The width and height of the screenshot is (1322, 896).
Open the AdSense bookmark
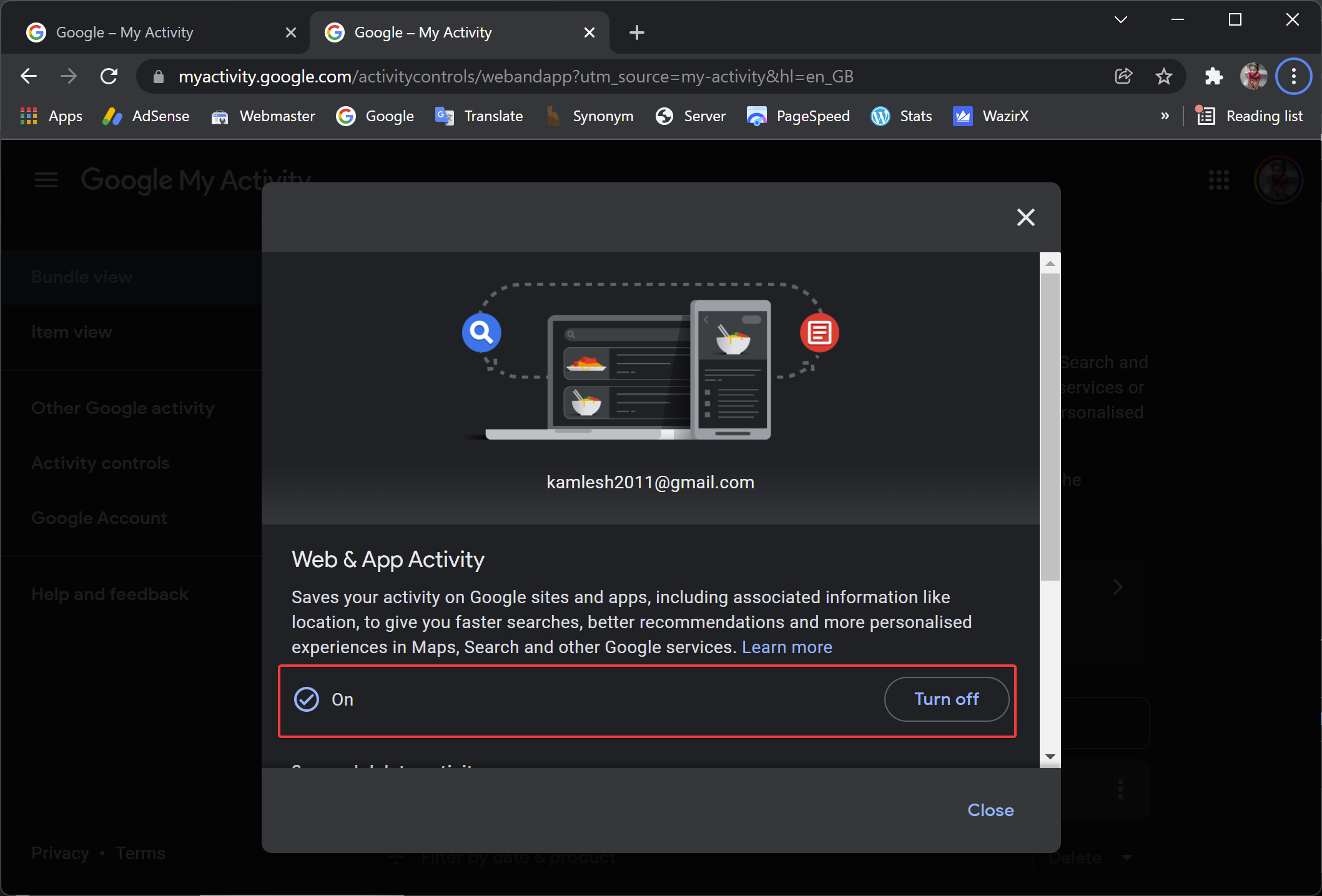click(146, 116)
